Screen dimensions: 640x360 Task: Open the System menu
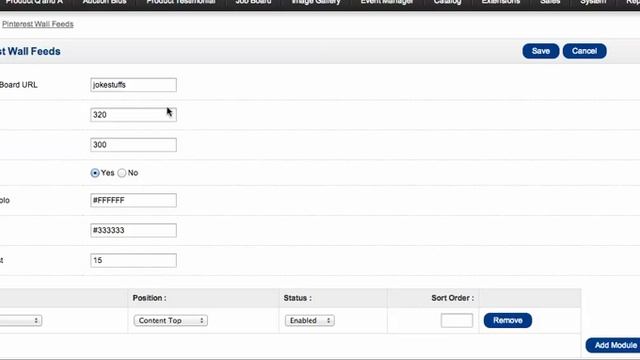point(593,2)
